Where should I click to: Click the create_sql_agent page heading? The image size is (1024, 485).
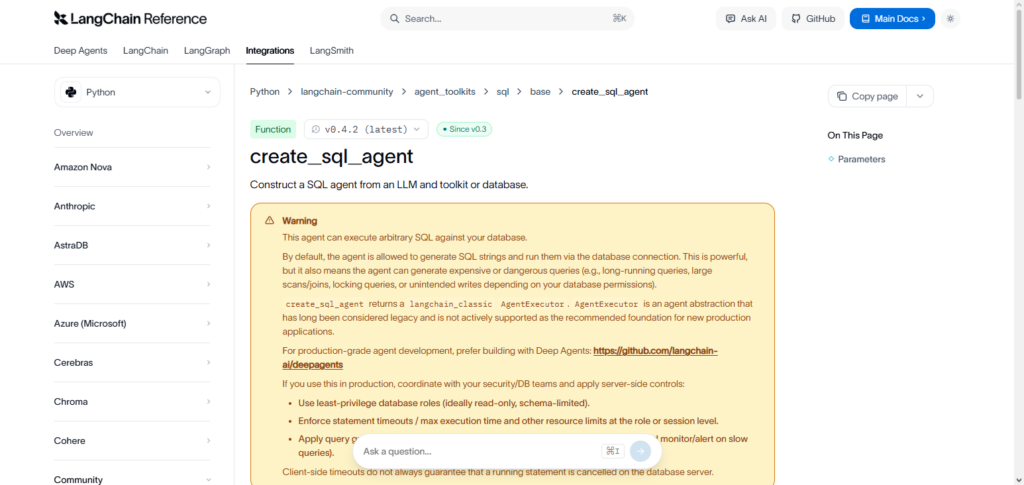pyautogui.click(x=332, y=157)
